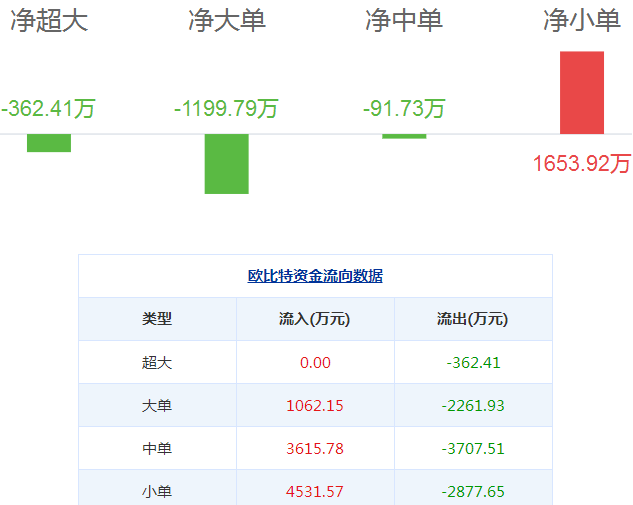Select the 小单 inflow cell 4531.57
The height and width of the screenshot is (505, 633).
tap(315, 490)
